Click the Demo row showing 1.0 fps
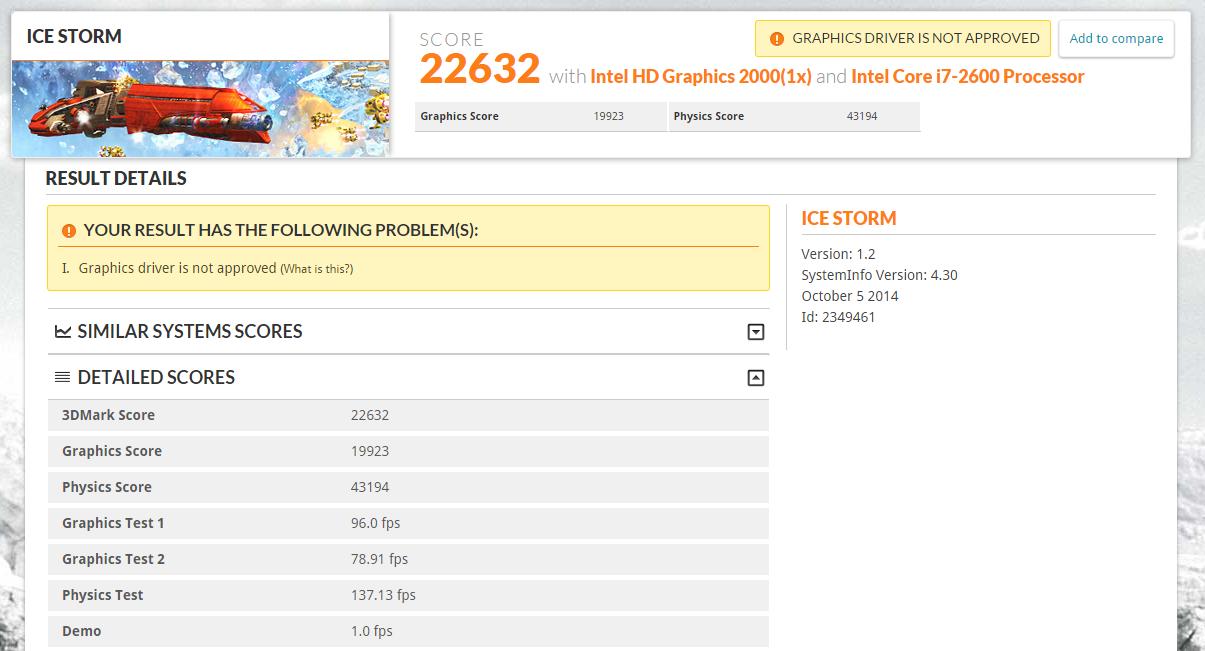Image resolution: width=1205 pixels, height=651 pixels. click(x=408, y=631)
